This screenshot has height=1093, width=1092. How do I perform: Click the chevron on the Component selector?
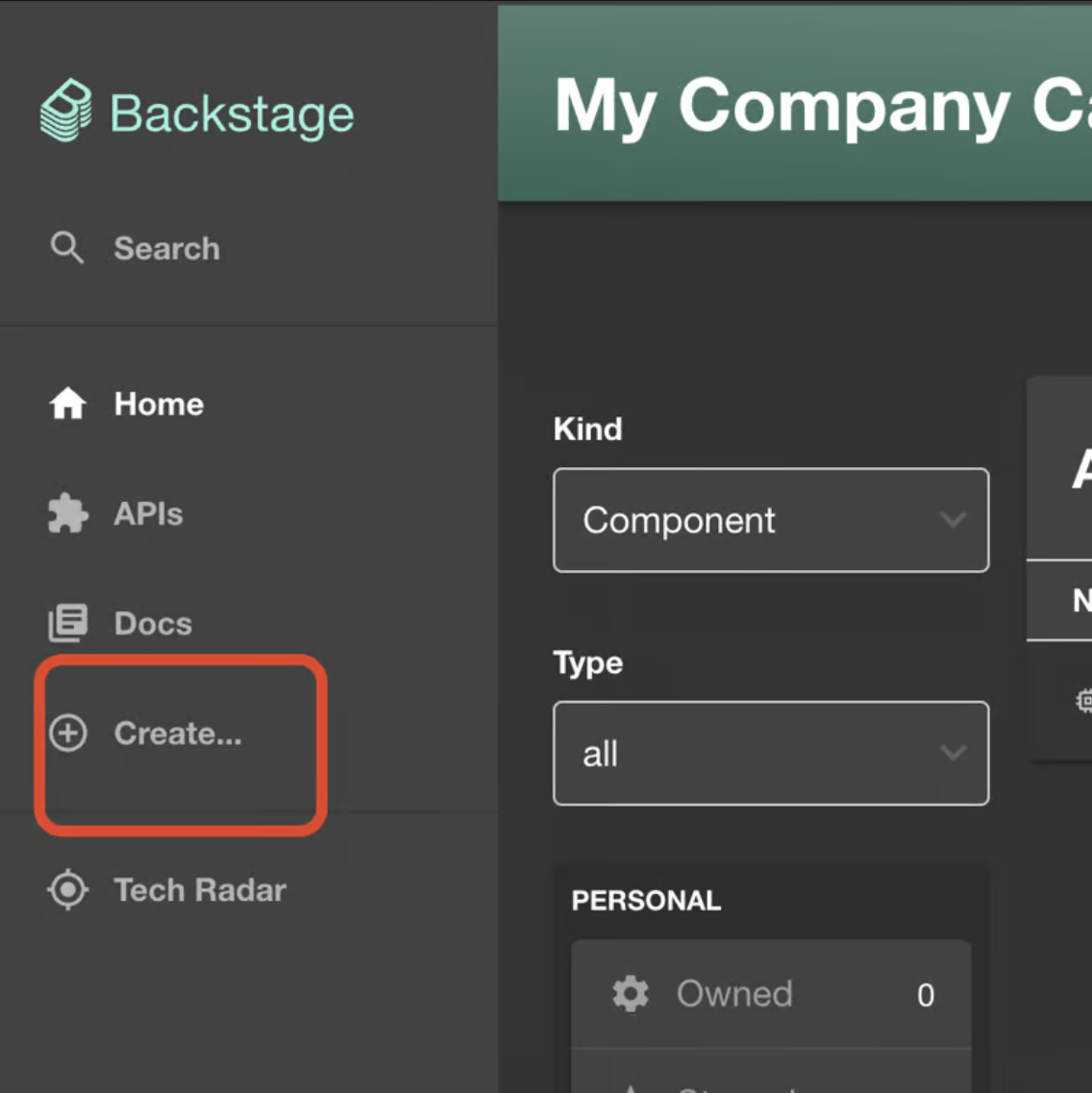pos(954,520)
